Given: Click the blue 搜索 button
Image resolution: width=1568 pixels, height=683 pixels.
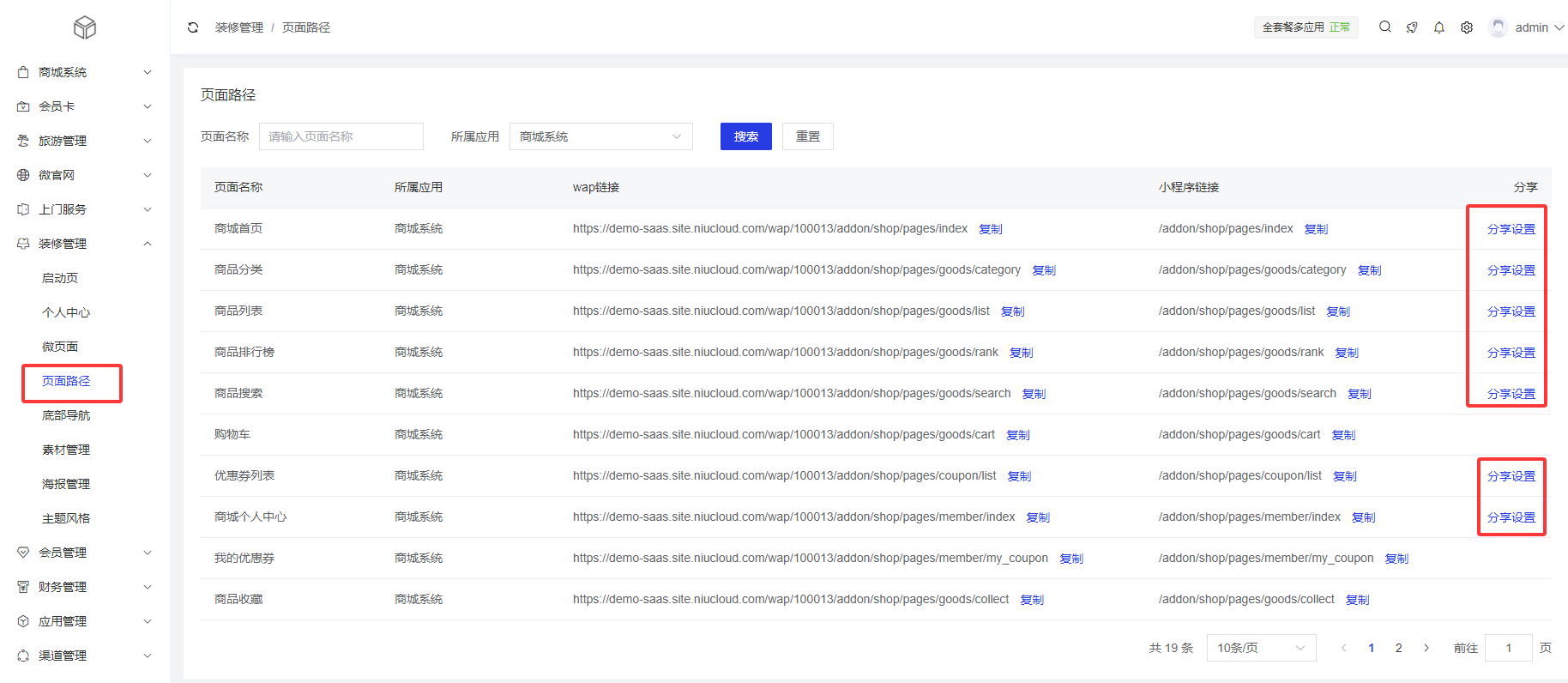Looking at the screenshot, I should pos(745,136).
